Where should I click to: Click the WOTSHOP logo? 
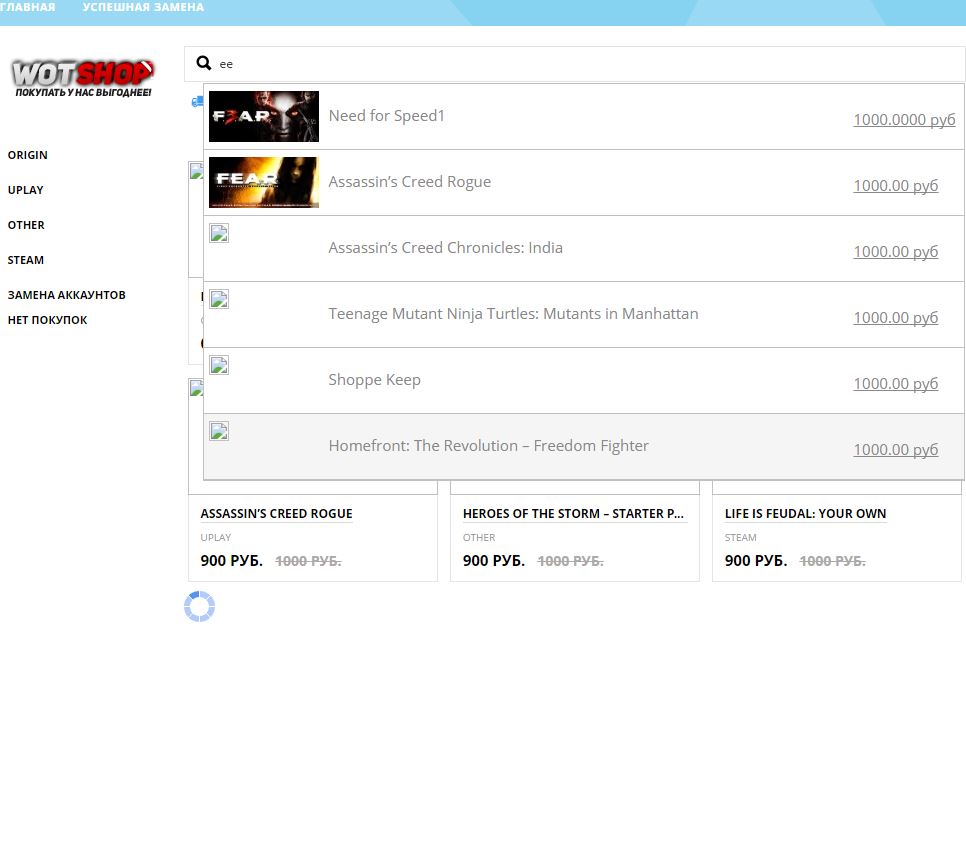pos(83,78)
